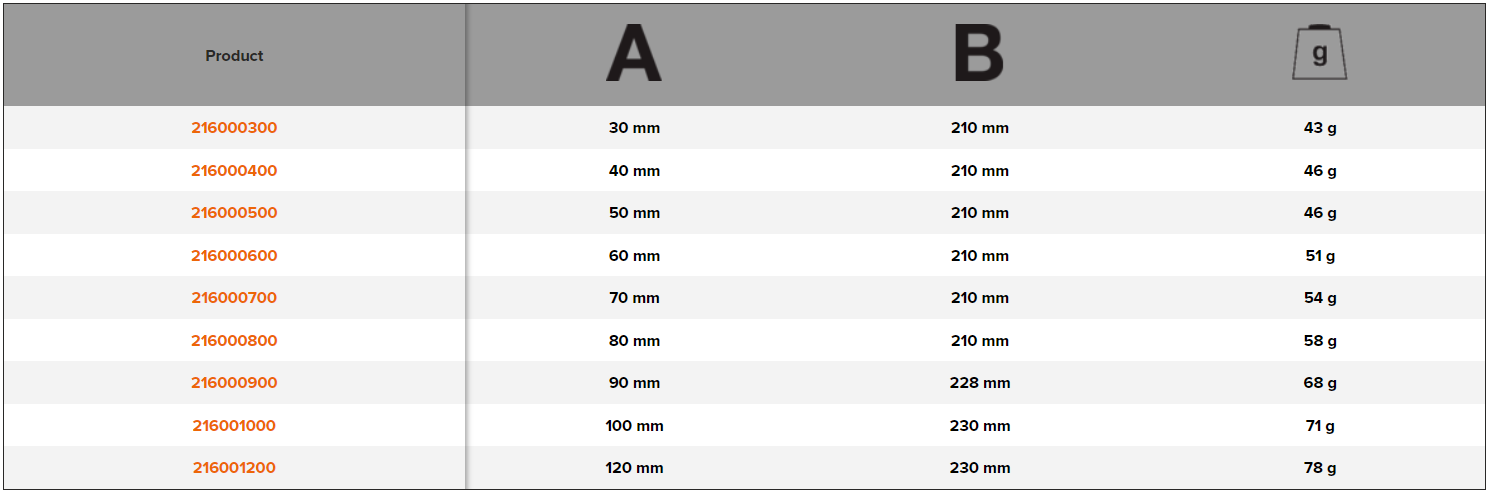The height and width of the screenshot is (492, 1489).
Task: Click the letter A column header
Action: coord(634,55)
